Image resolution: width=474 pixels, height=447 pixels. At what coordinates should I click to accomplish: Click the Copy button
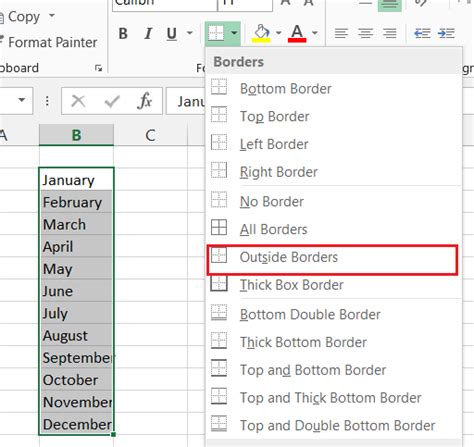[21, 17]
